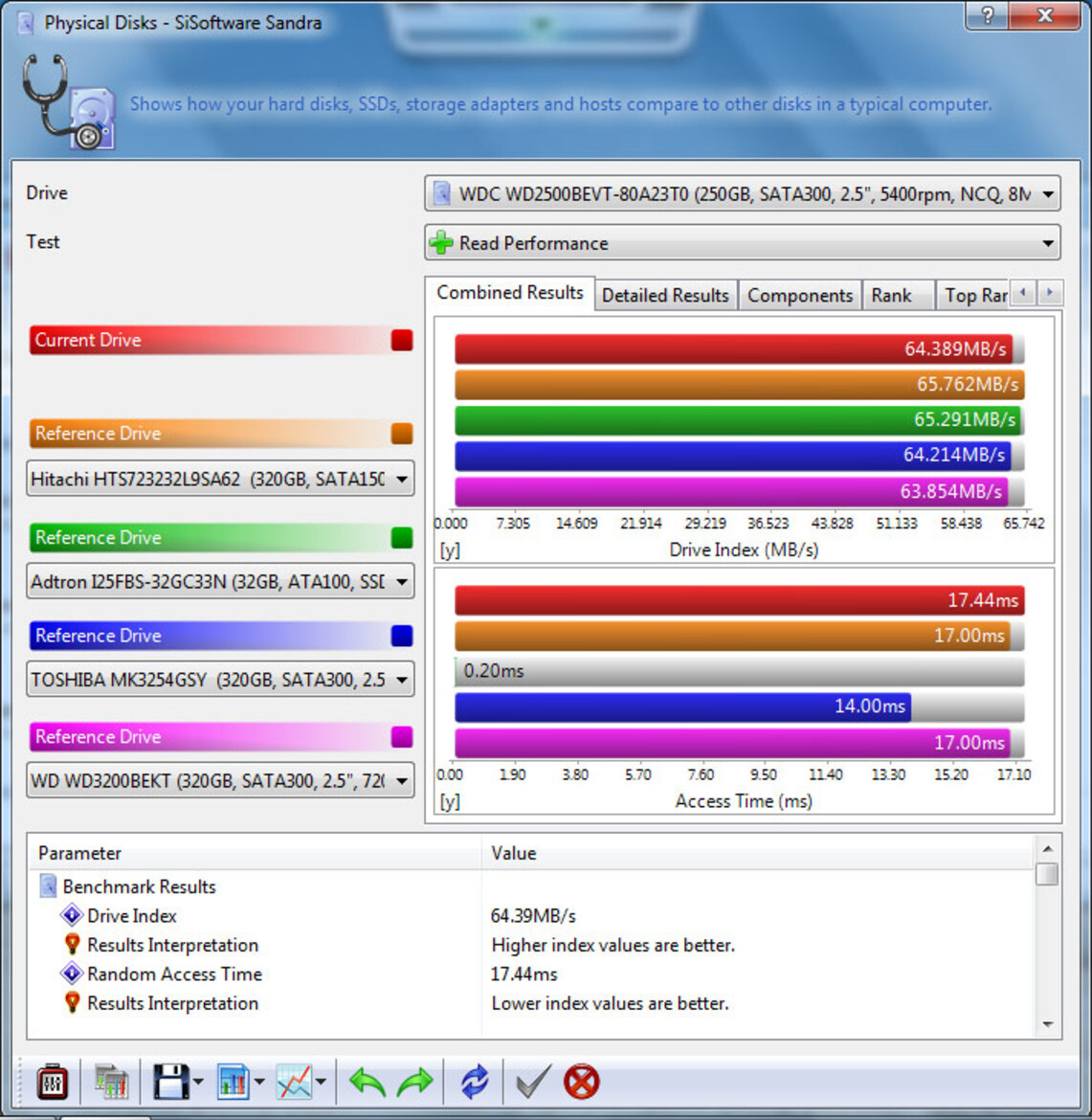
Task: Switch to the Combined Results tab
Action: [x=510, y=293]
